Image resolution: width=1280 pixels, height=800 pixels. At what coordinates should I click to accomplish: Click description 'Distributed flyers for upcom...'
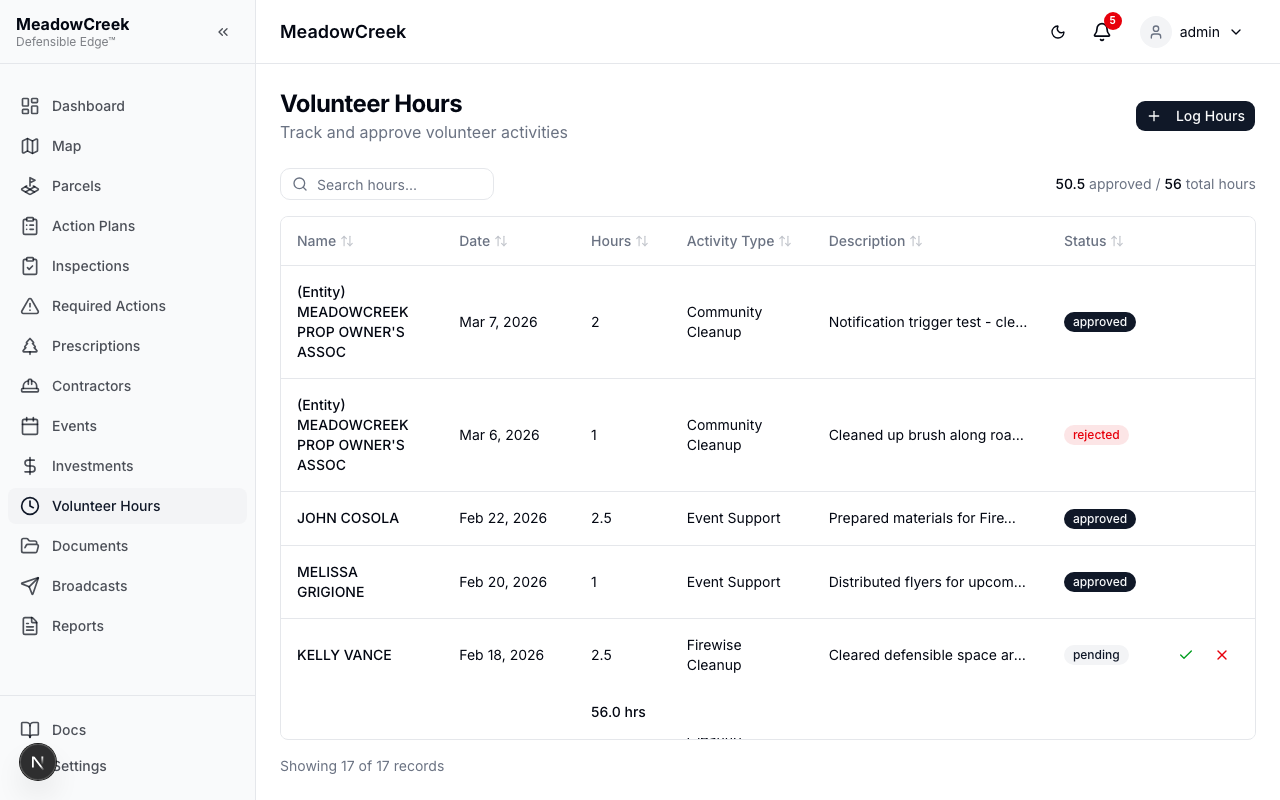tap(927, 582)
